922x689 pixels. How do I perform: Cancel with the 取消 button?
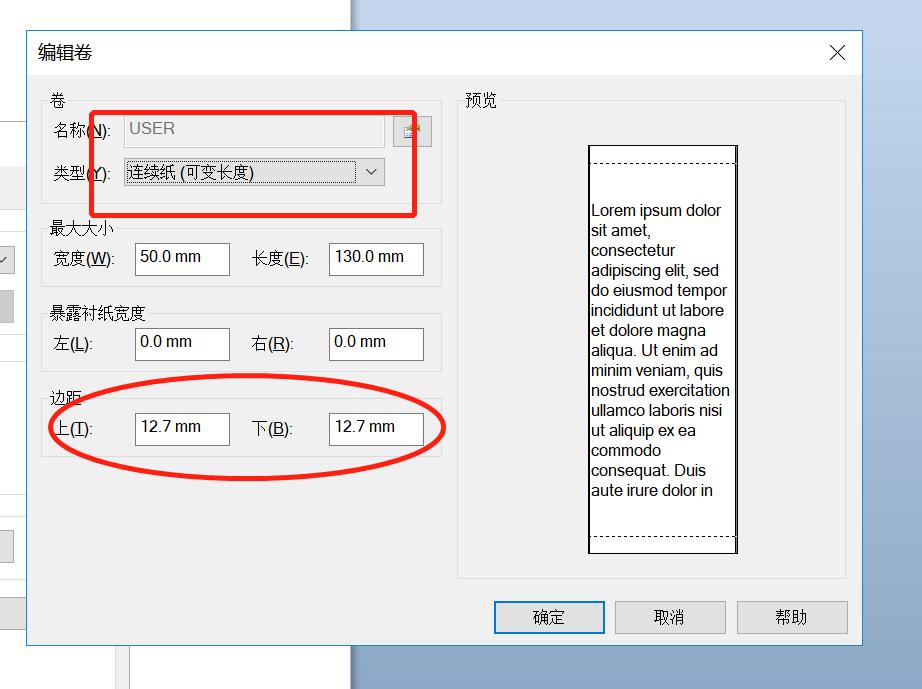(x=670, y=617)
